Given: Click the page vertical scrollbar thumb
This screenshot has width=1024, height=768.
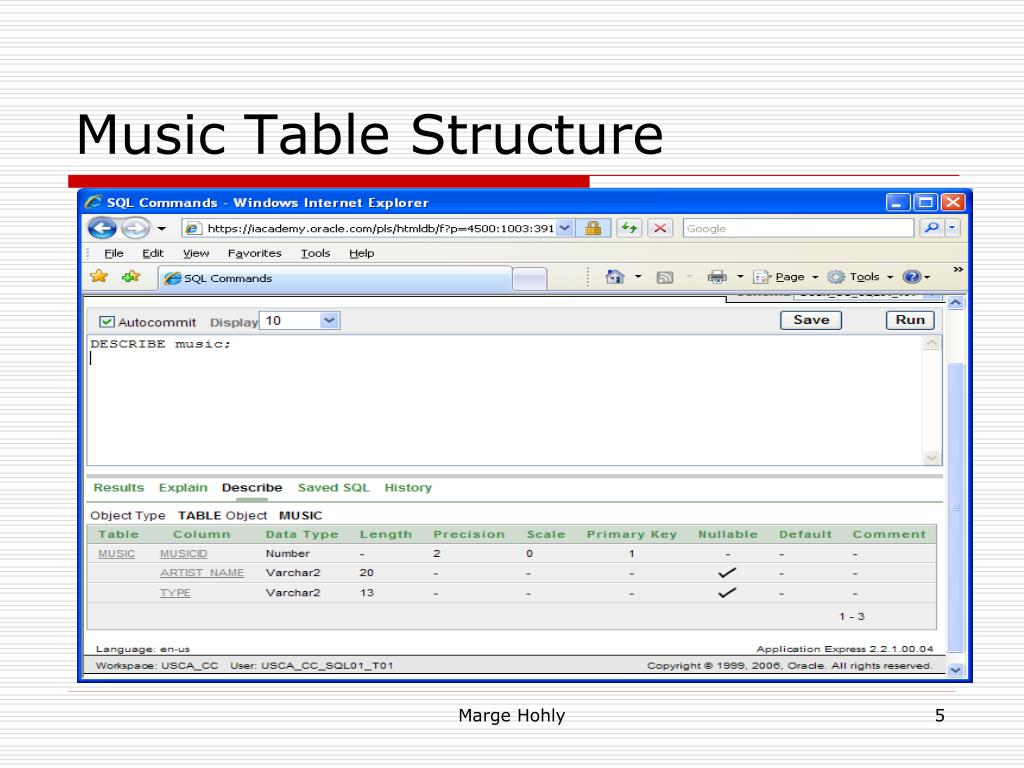Looking at the screenshot, I should click(x=956, y=507).
